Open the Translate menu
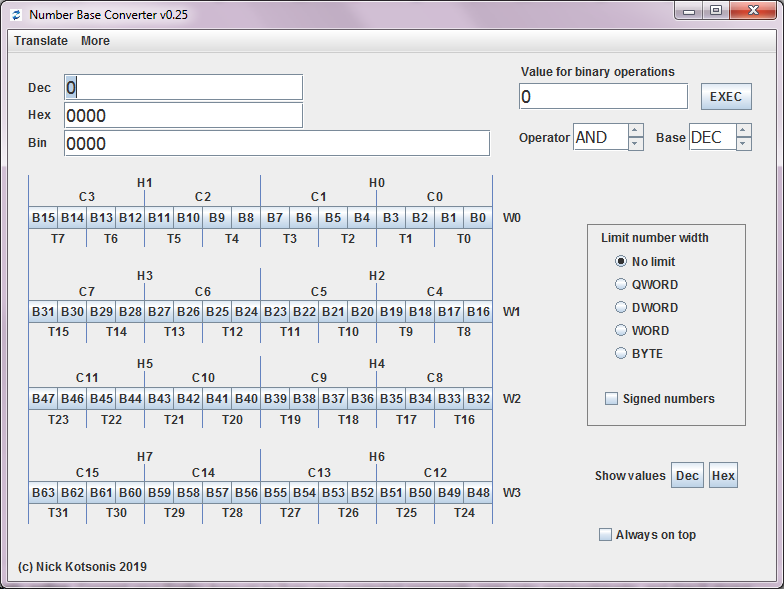This screenshot has width=784, height=589. click(x=41, y=41)
